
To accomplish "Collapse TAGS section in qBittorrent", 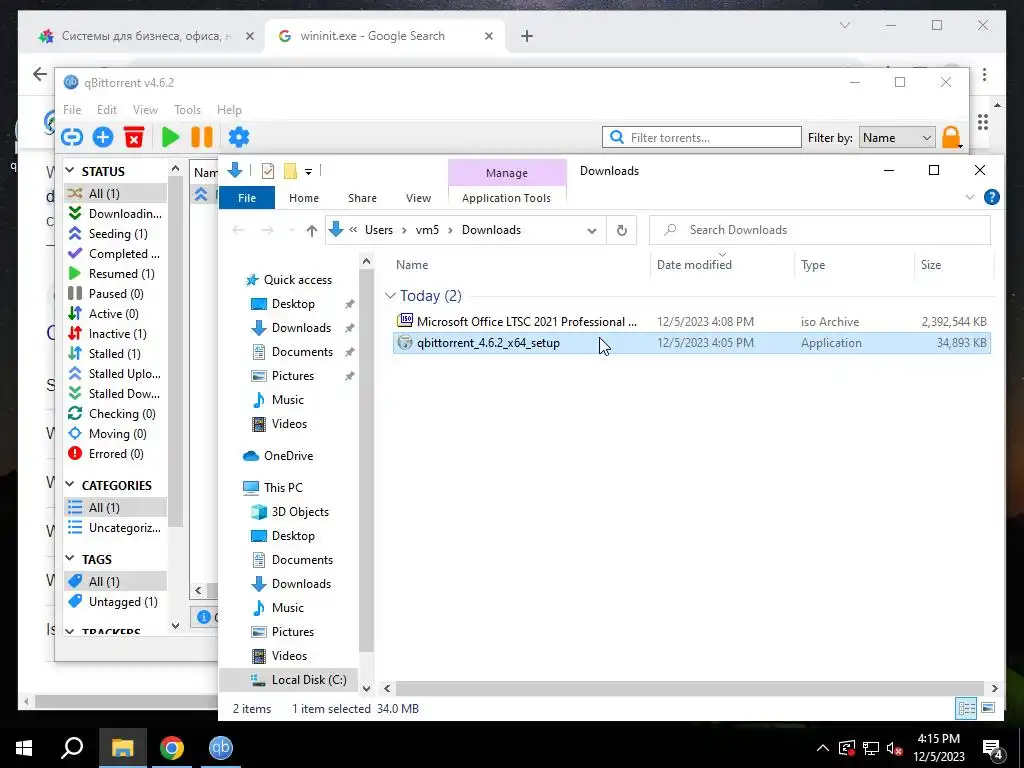I will 70,559.
